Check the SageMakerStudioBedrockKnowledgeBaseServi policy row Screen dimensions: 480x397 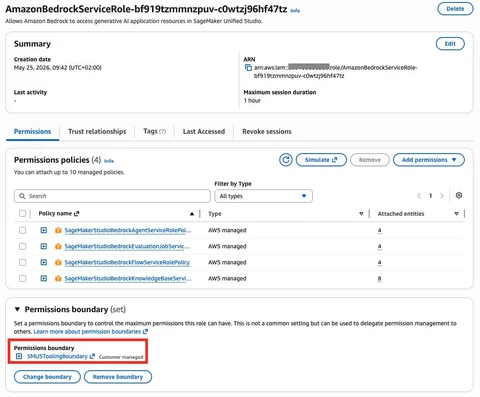coord(22,278)
